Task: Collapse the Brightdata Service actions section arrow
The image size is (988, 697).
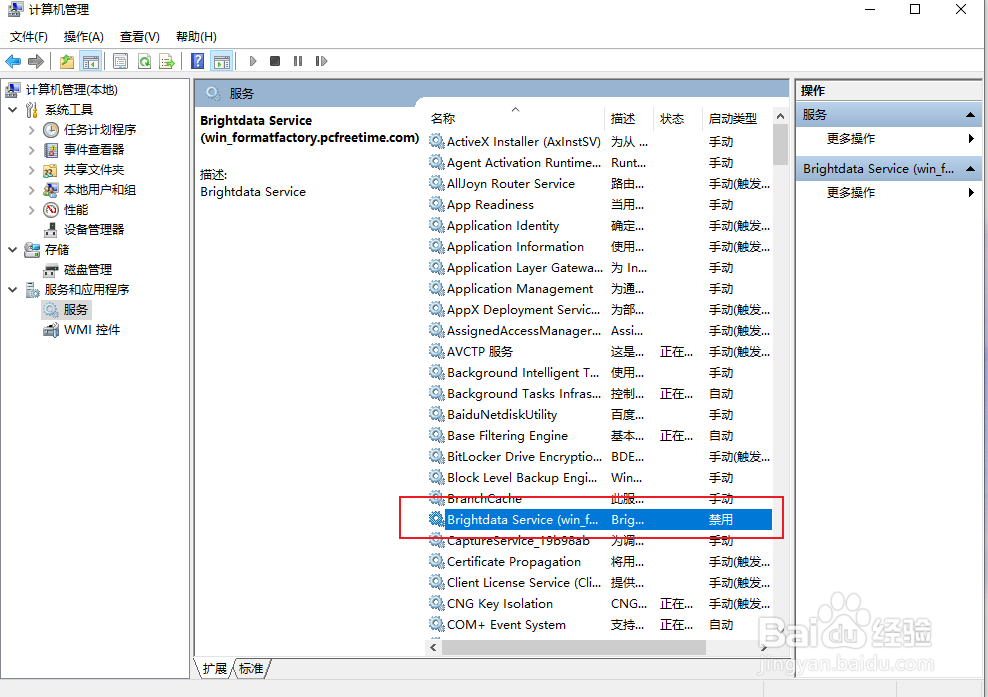Action: [x=970, y=168]
